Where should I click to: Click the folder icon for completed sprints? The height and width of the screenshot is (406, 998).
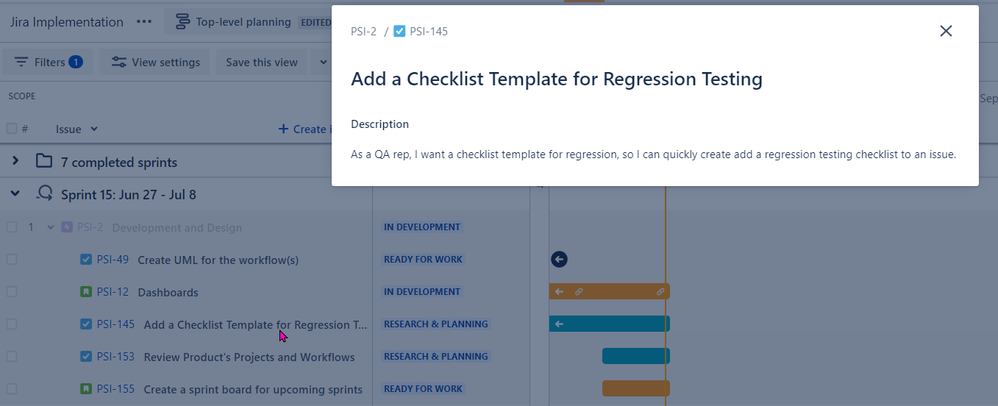[43, 162]
